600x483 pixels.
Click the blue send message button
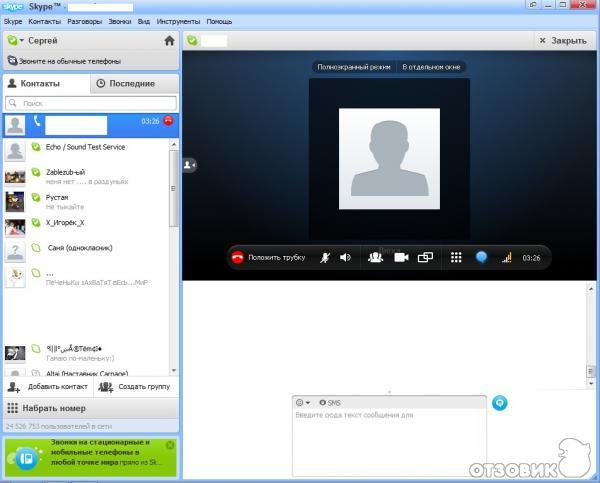[x=501, y=402]
